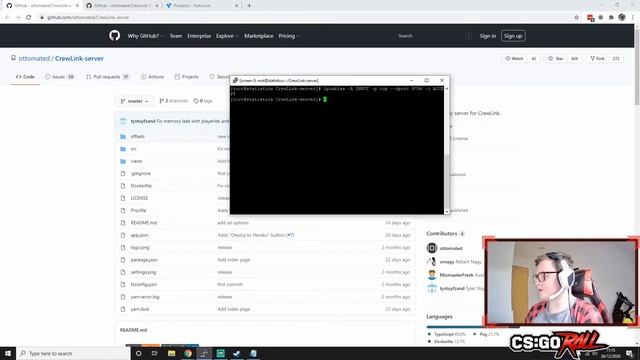
Task: Focus the GitHub search field
Action: tap(434, 36)
